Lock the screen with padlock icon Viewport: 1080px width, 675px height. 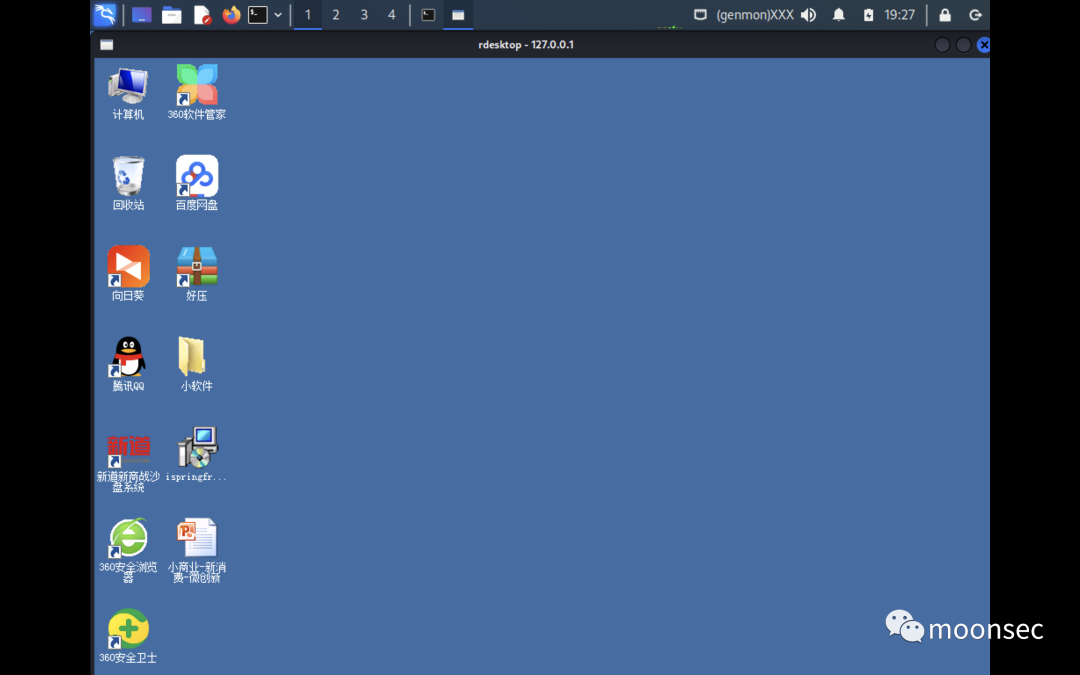pos(945,14)
